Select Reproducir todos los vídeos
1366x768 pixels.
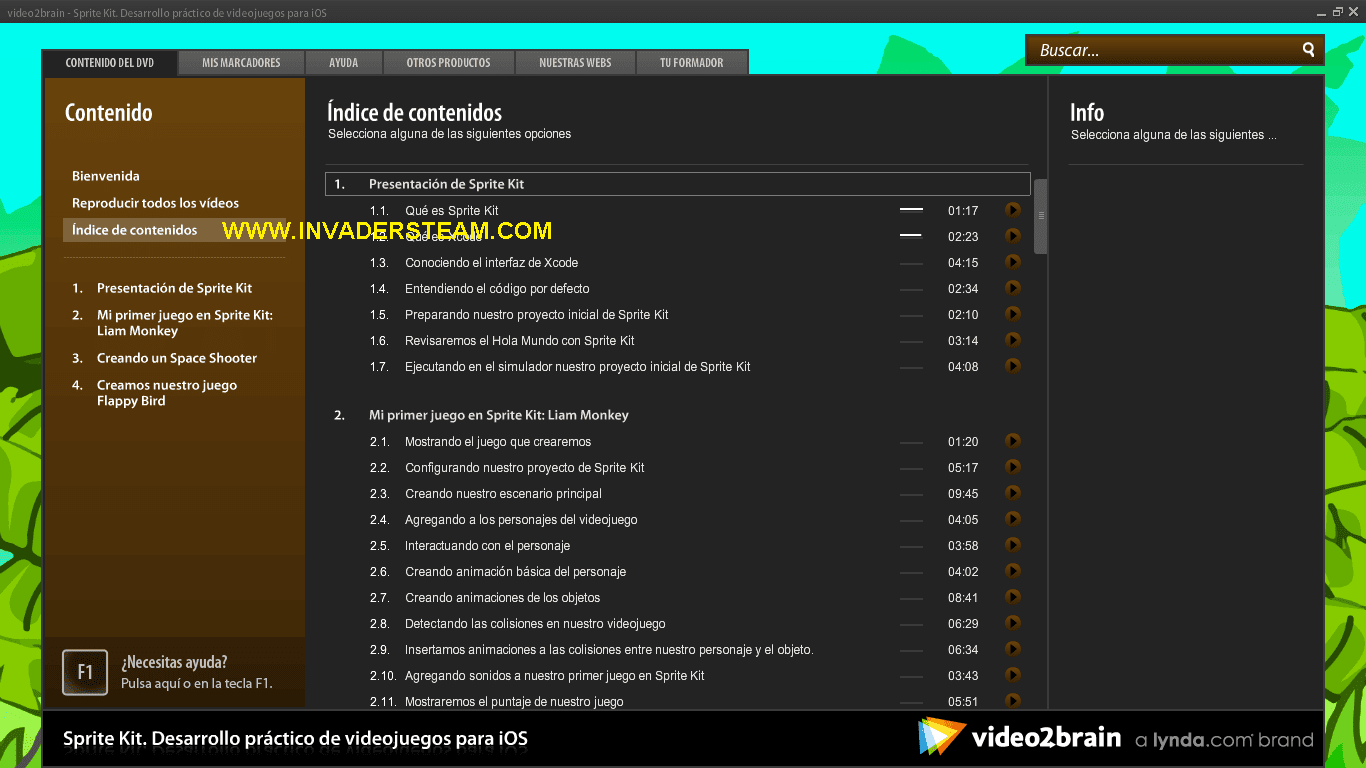(155, 203)
